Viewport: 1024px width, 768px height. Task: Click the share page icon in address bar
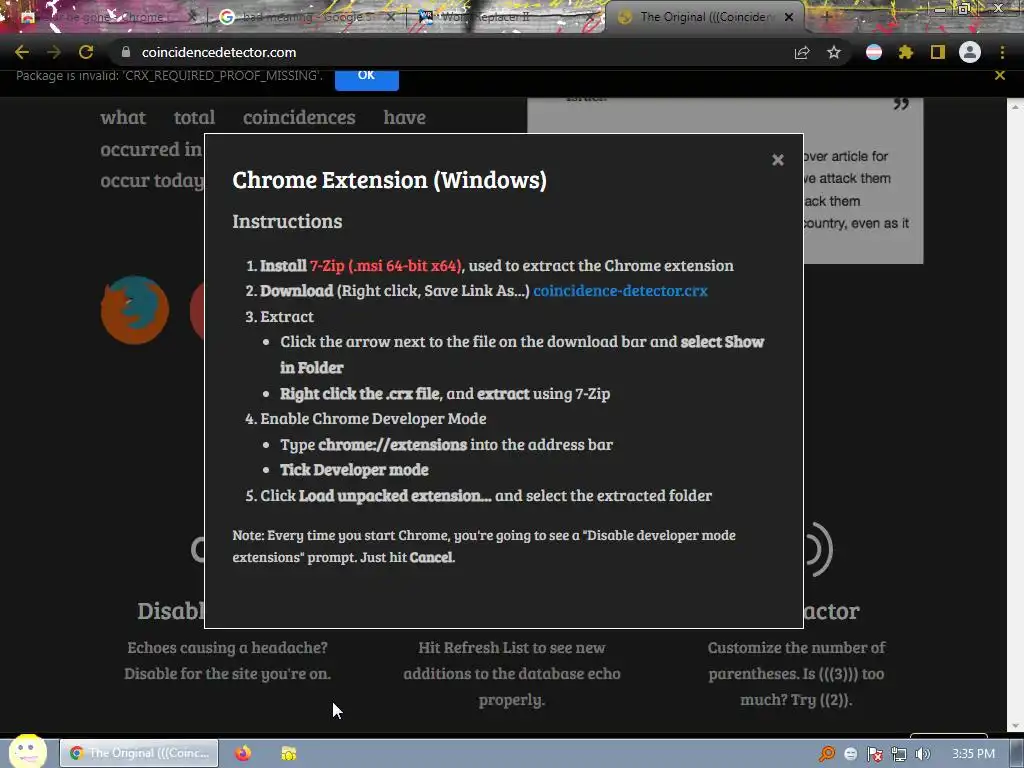point(802,52)
